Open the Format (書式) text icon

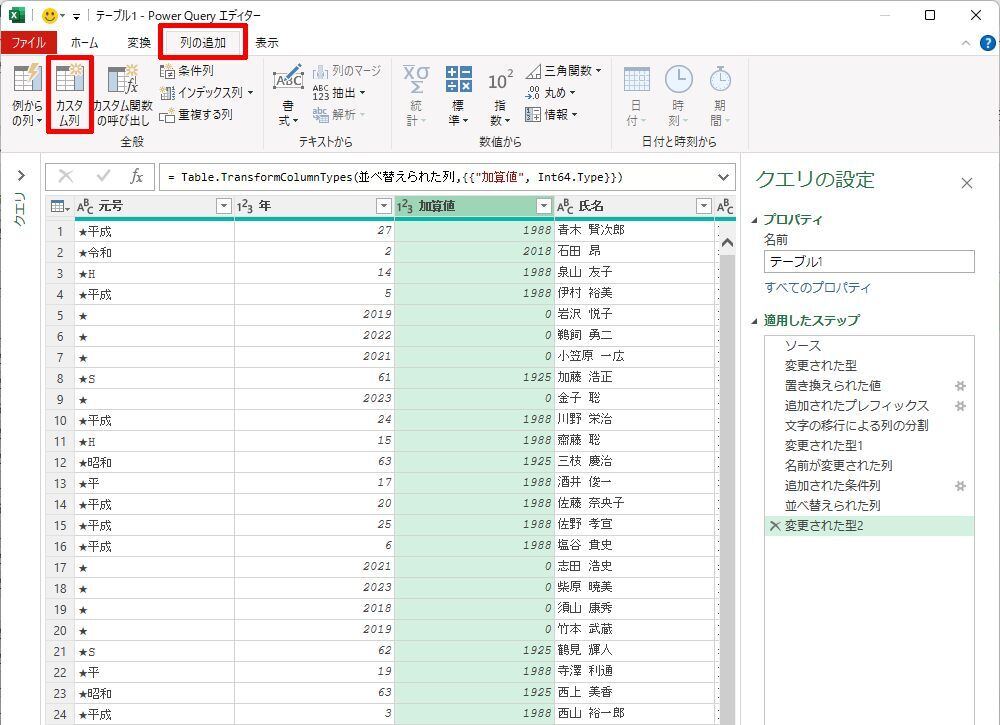point(289,81)
